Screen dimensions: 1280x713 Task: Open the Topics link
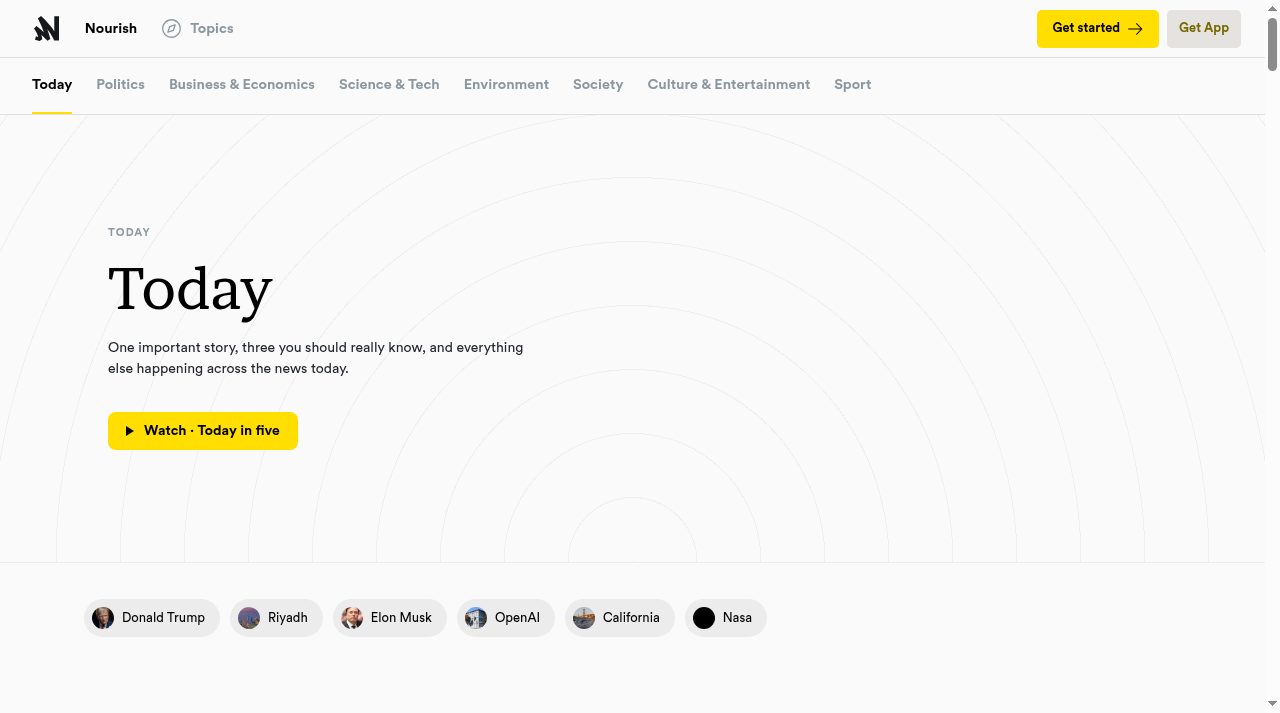198,28
